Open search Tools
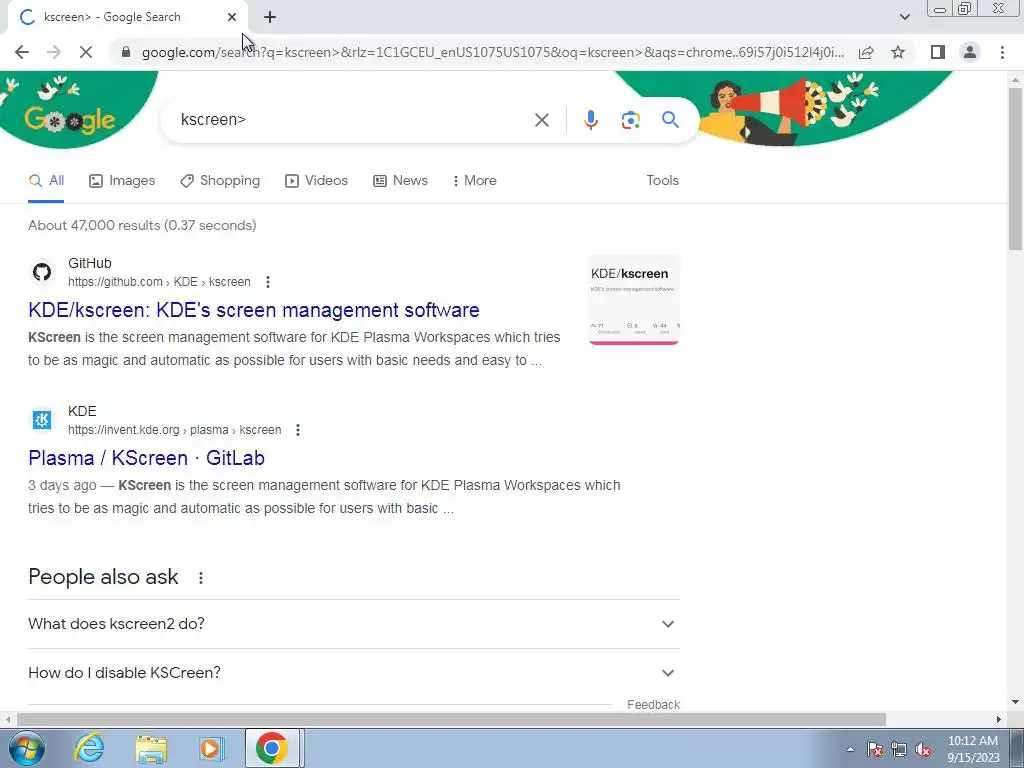The width and height of the screenshot is (1024, 768). click(x=662, y=180)
